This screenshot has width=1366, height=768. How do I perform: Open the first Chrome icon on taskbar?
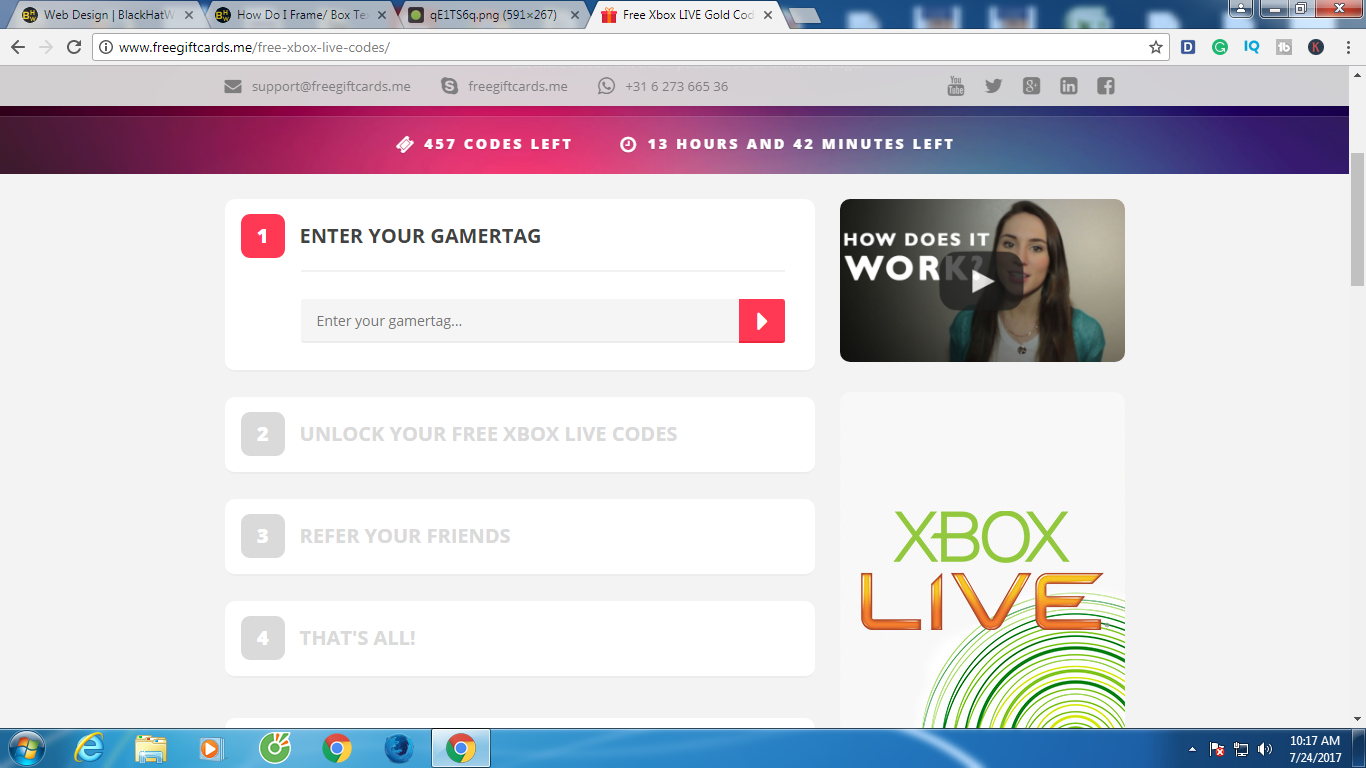point(337,748)
